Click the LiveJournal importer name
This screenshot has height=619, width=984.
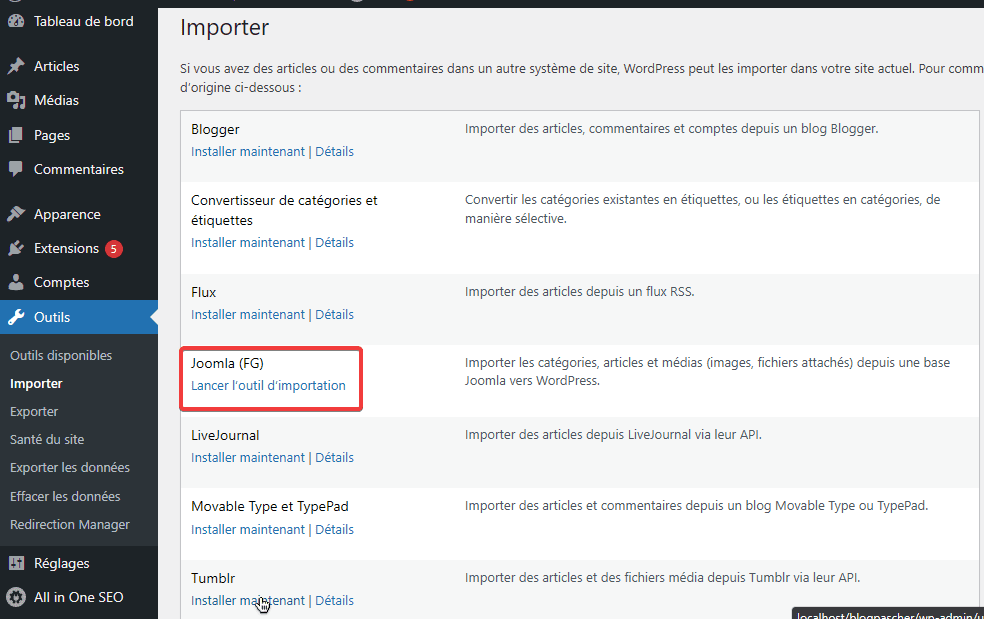[x=225, y=435]
